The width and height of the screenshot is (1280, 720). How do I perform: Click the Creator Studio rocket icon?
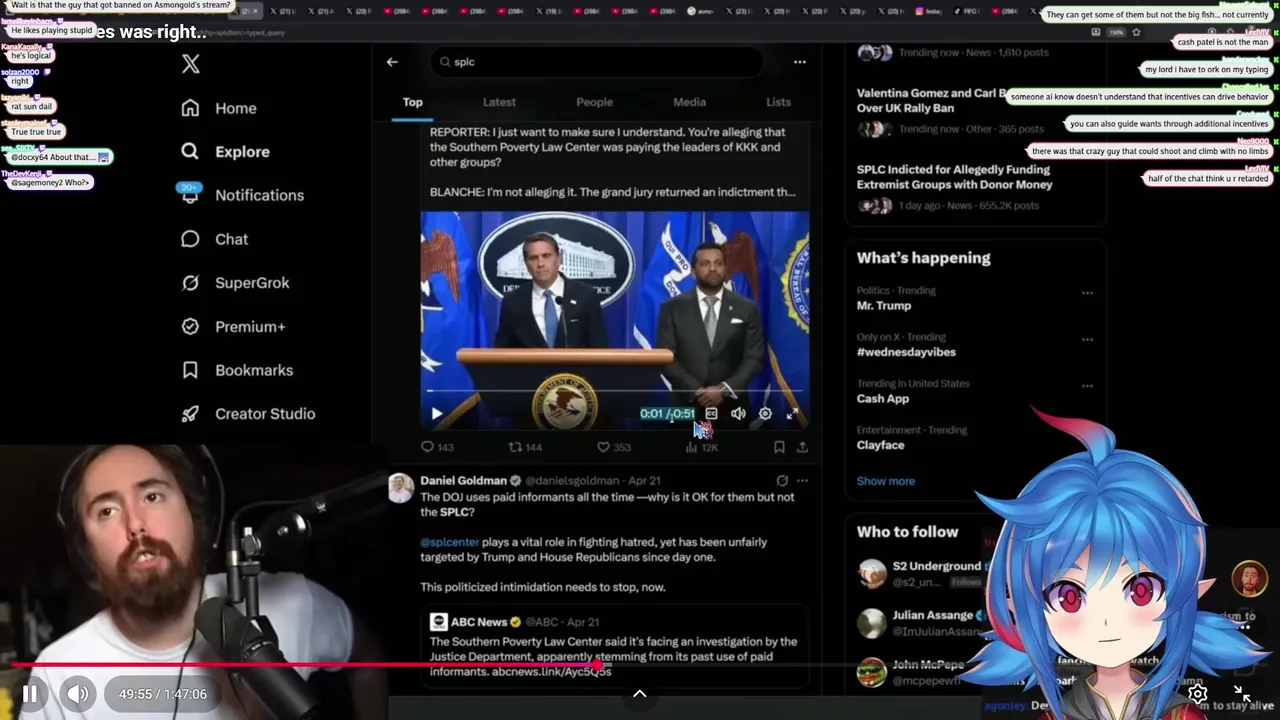point(190,414)
